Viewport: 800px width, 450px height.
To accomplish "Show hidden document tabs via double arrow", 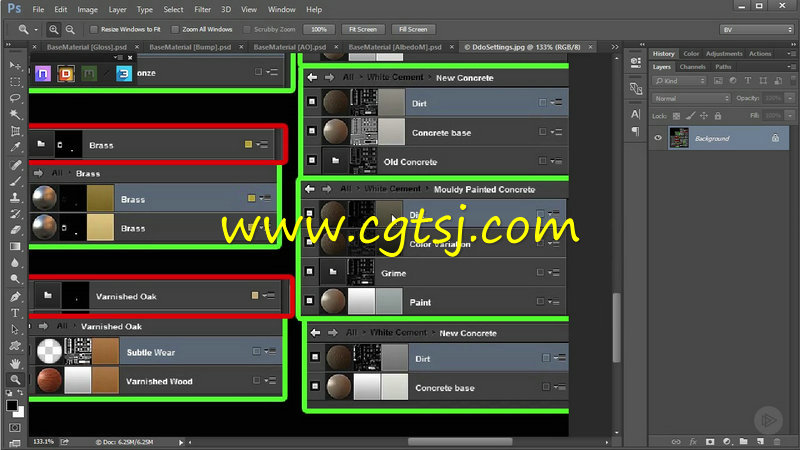I will click(x=615, y=47).
